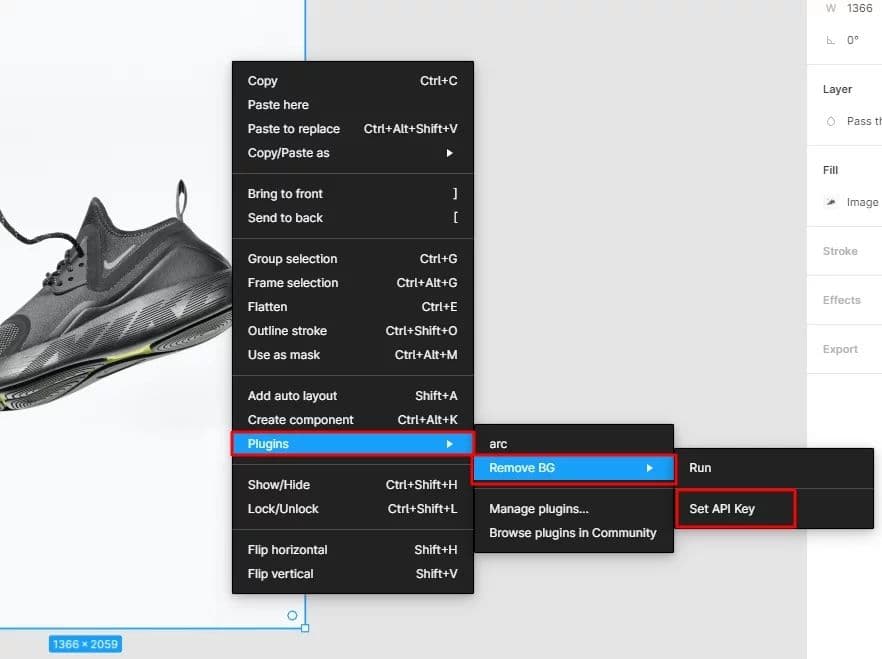Click the width value field showing 1366
Screen dimensions: 882x659
(x=859, y=8)
